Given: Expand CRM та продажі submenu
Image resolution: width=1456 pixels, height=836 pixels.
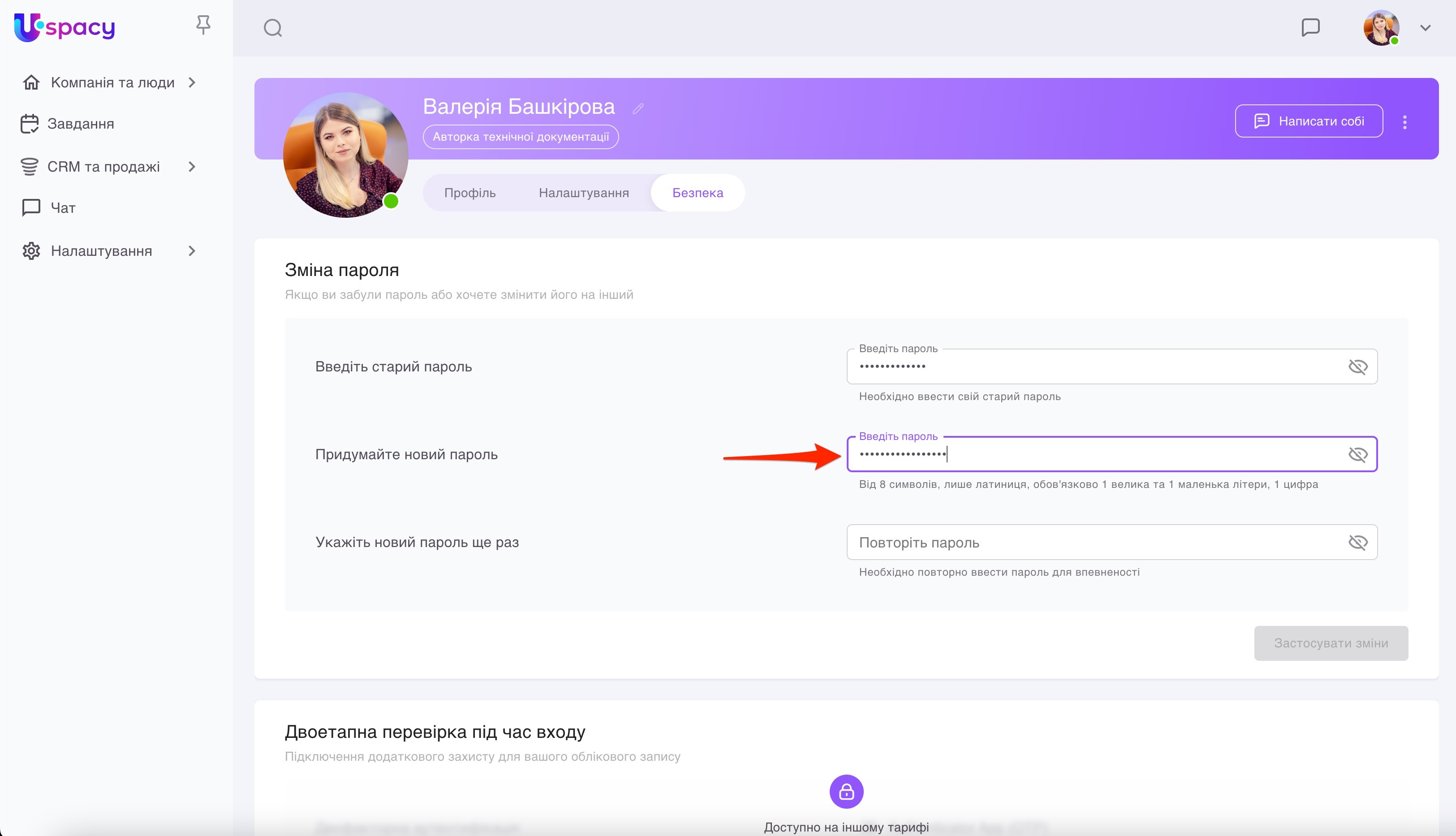Looking at the screenshot, I should coord(192,167).
